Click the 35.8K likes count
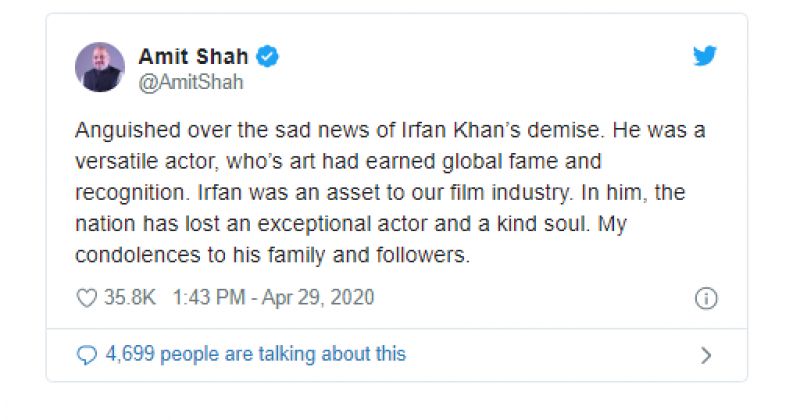The width and height of the screenshot is (800, 420). 130,298
